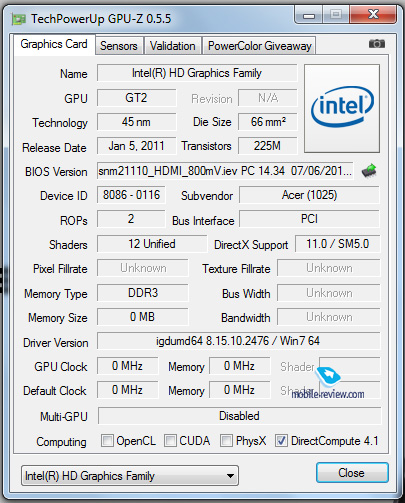Click the GPU-Z title bar app icon

19,19
